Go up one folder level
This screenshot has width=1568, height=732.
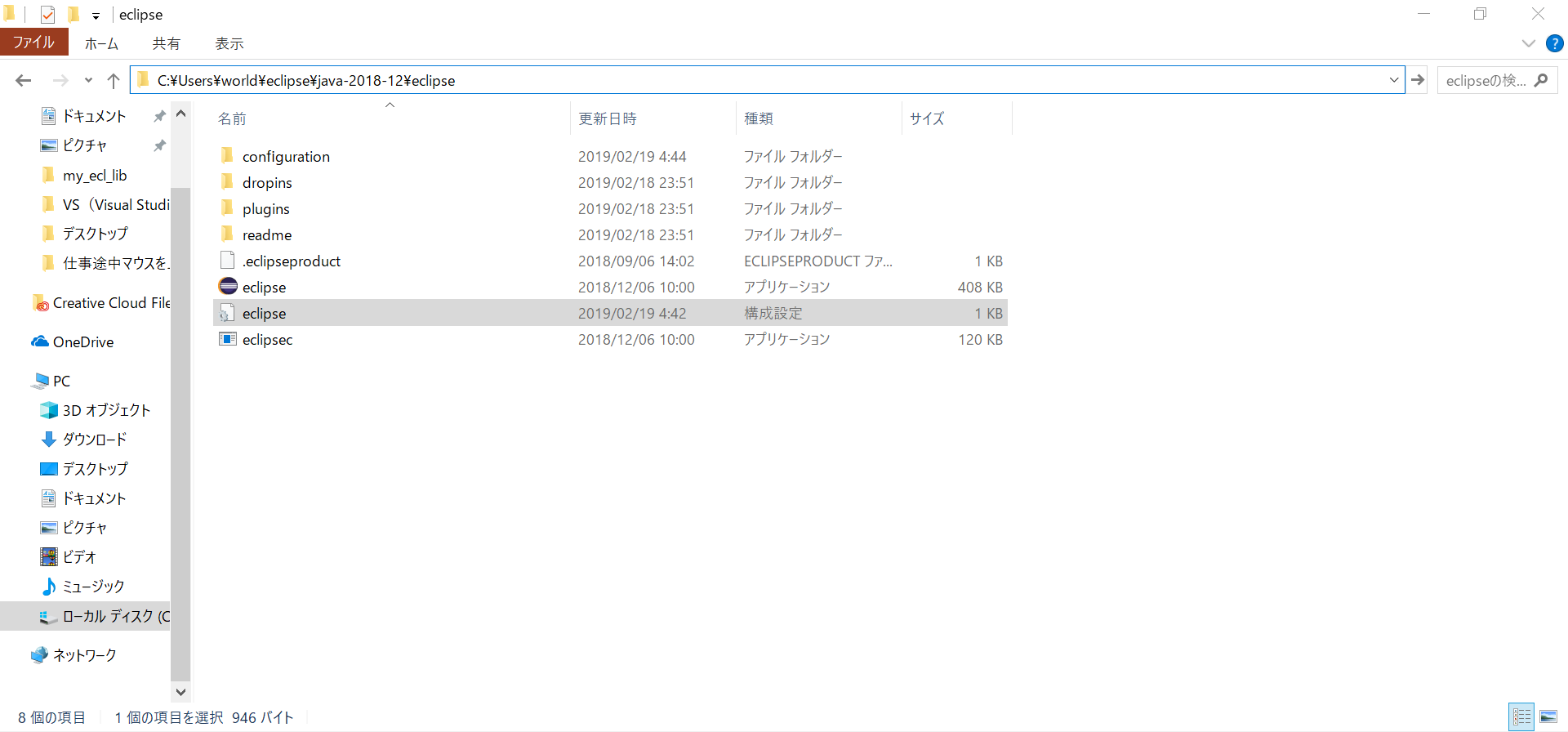[114, 80]
